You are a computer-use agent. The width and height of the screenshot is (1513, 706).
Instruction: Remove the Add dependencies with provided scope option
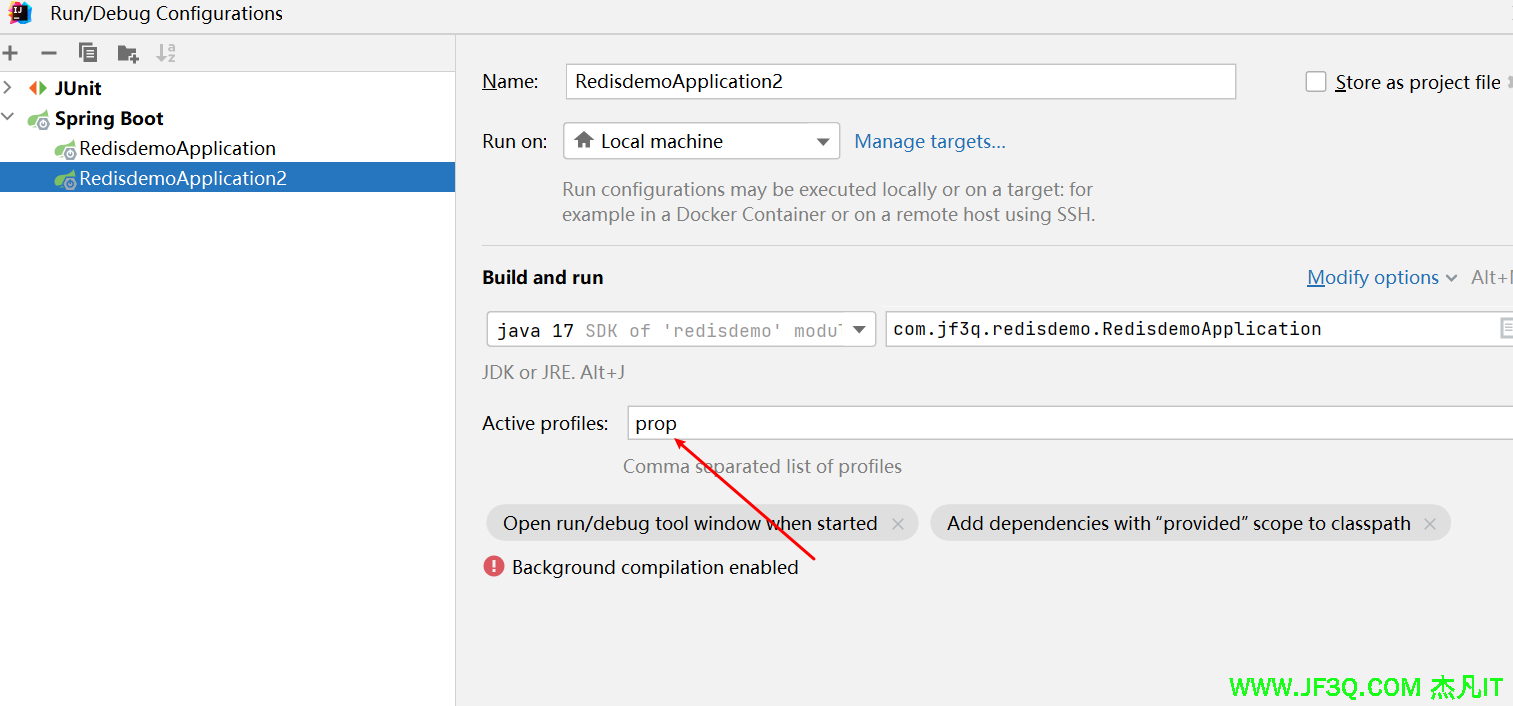(1429, 524)
